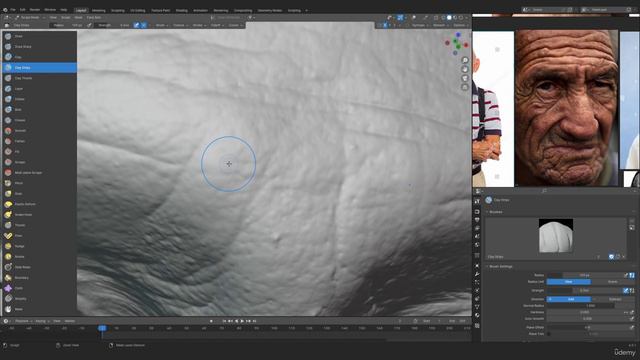Image resolution: width=640 pixels, height=360 pixels.
Task: Pick the Elastic Deform brush
Action: [39, 204]
